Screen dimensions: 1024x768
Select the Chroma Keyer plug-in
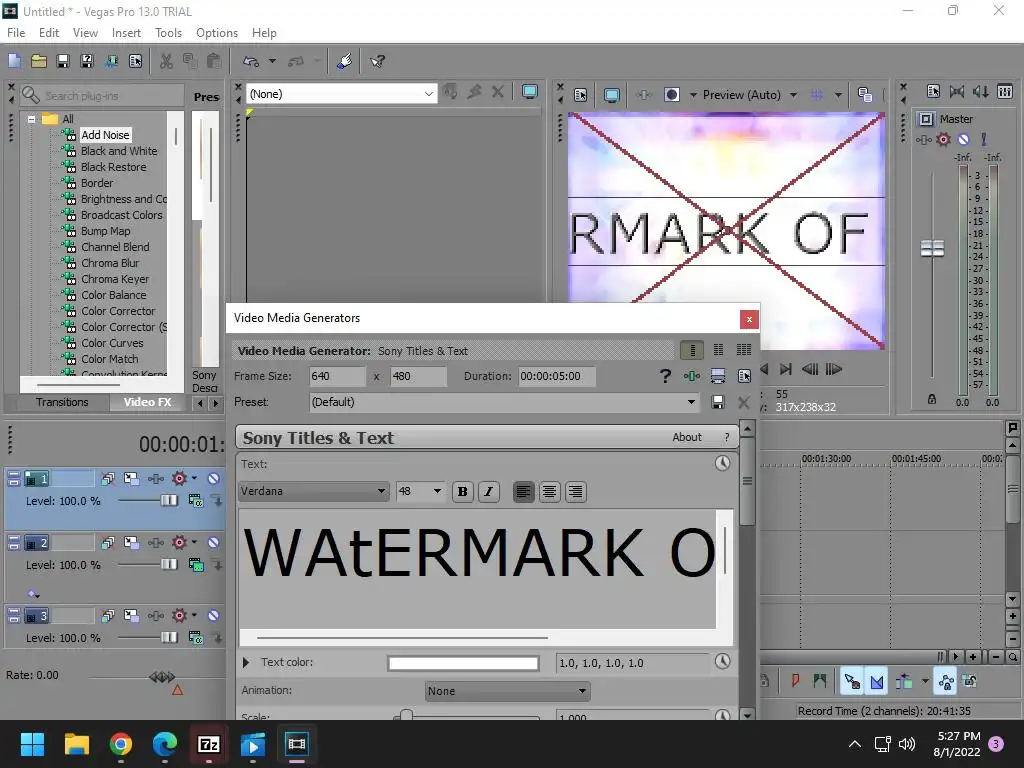(x=115, y=279)
